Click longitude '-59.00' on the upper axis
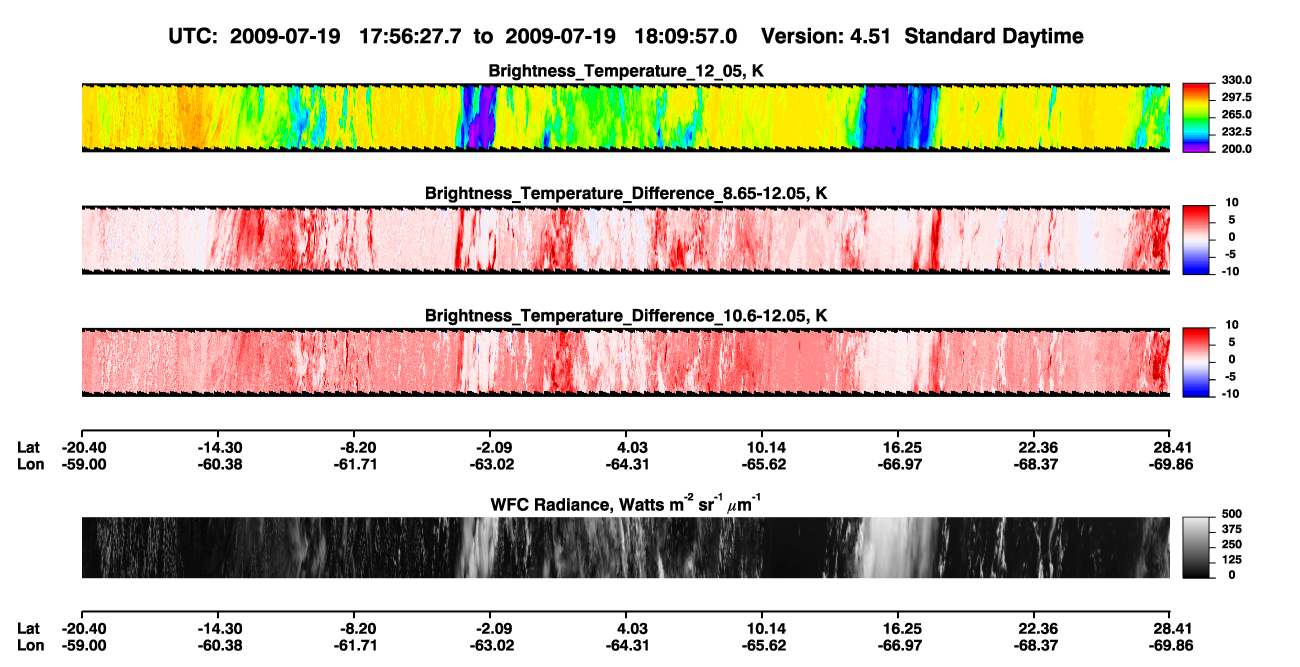 click(x=84, y=464)
